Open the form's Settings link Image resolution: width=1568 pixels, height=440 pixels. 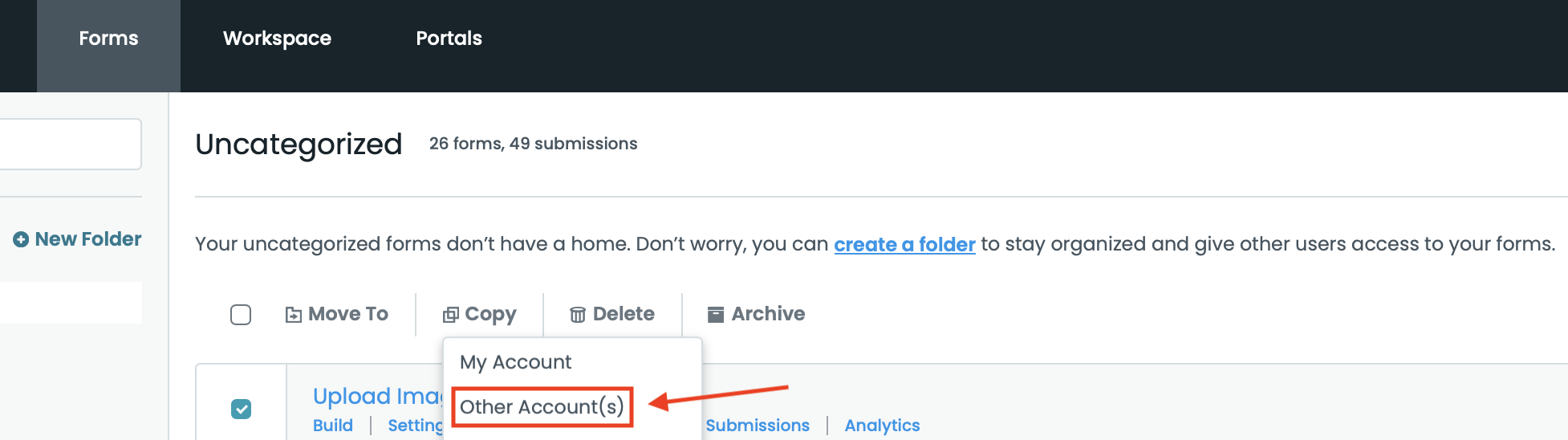point(415,426)
